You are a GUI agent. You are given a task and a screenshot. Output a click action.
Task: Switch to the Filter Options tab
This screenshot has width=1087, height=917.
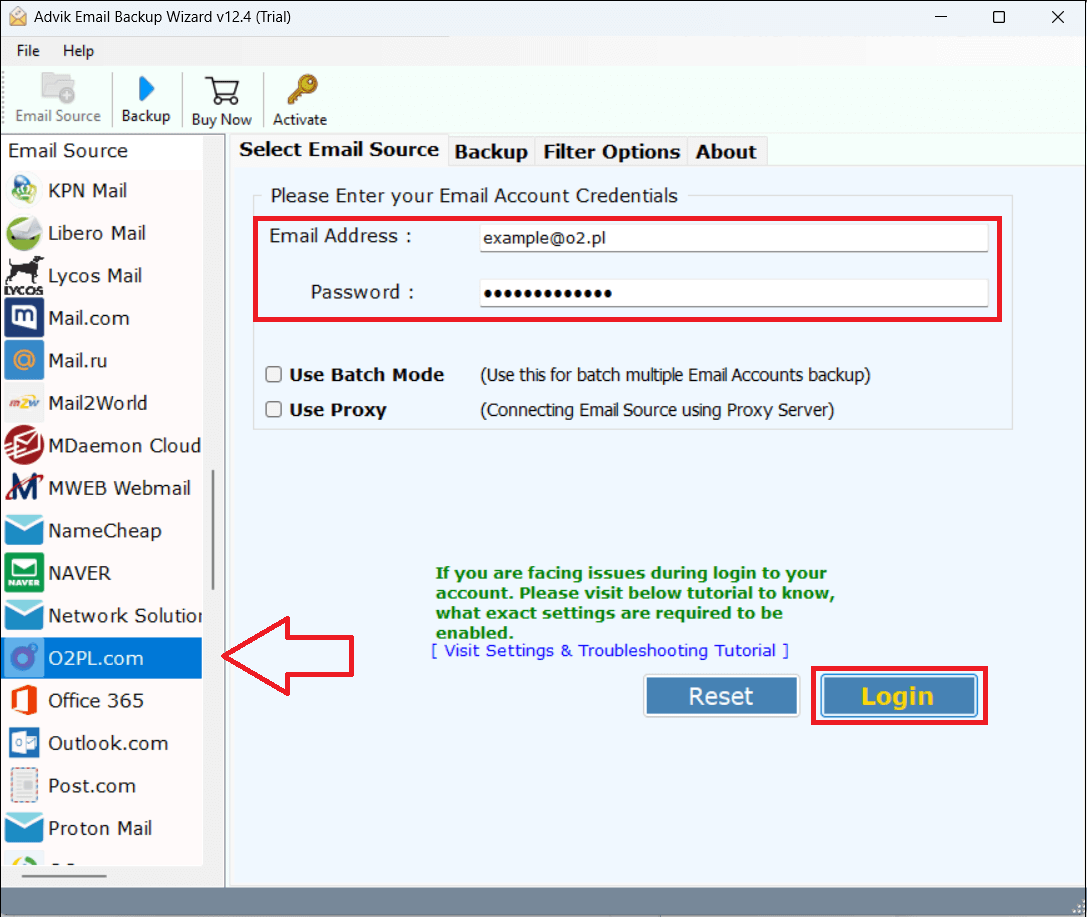coord(611,152)
